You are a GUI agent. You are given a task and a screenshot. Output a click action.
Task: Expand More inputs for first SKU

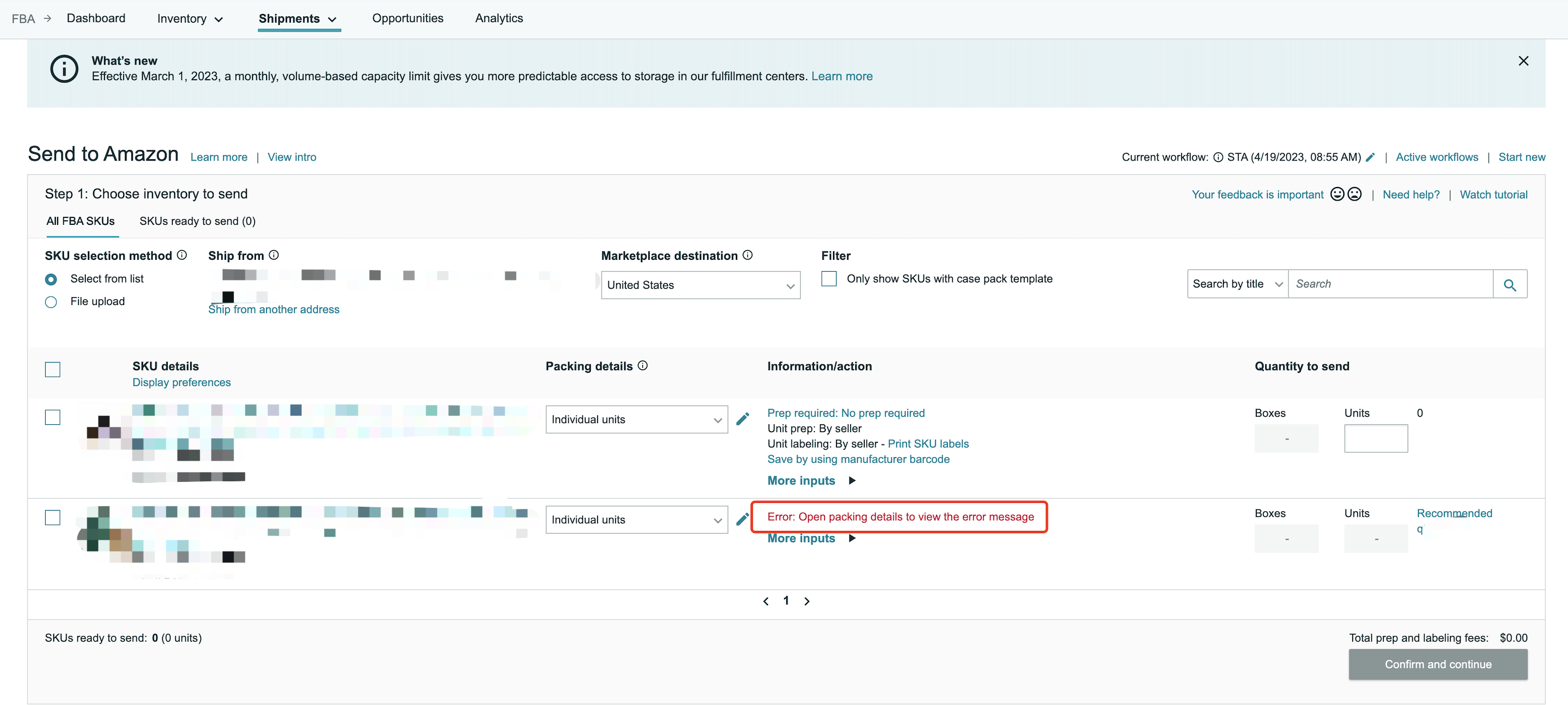pos(811,481)
